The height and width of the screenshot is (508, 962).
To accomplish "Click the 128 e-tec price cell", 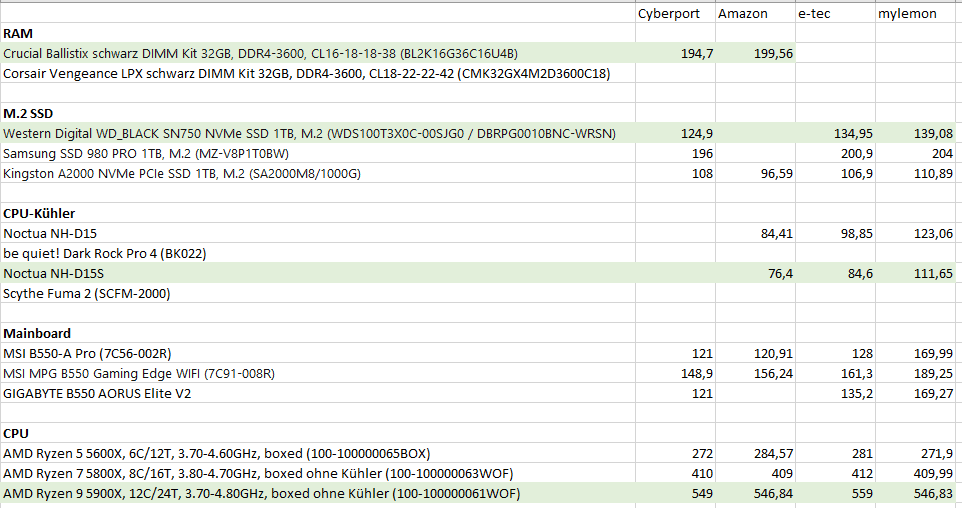I will coord(835,353).
